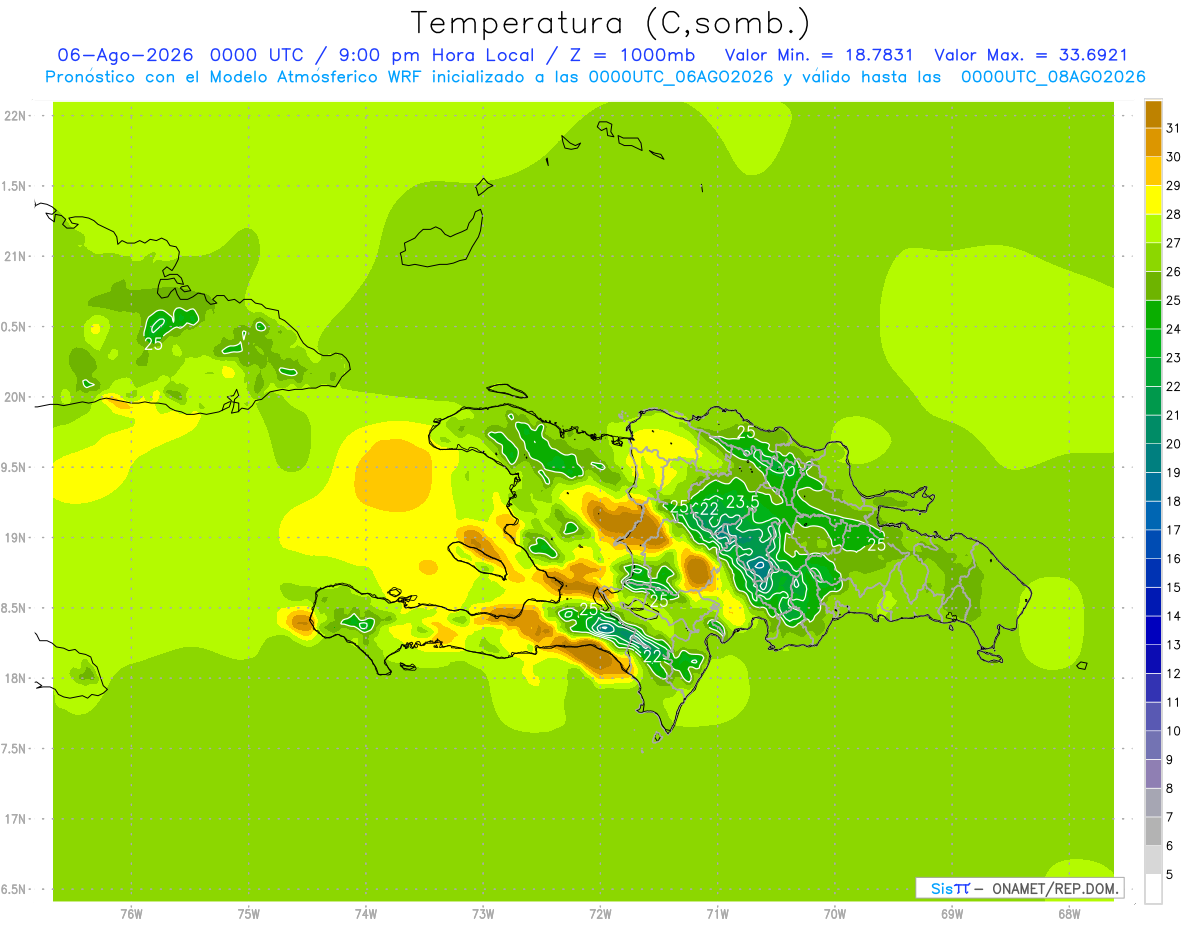Screen dimensions: 1200x927
Task: Click the "Temperatura (C,somb.)" title
Action: [611, 23]
